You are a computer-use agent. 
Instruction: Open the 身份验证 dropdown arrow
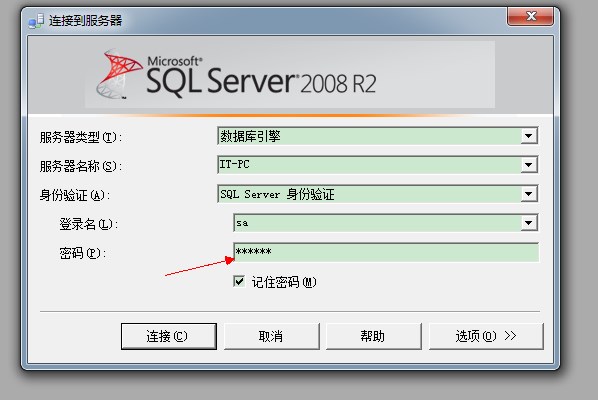click(x=529, y=194)
